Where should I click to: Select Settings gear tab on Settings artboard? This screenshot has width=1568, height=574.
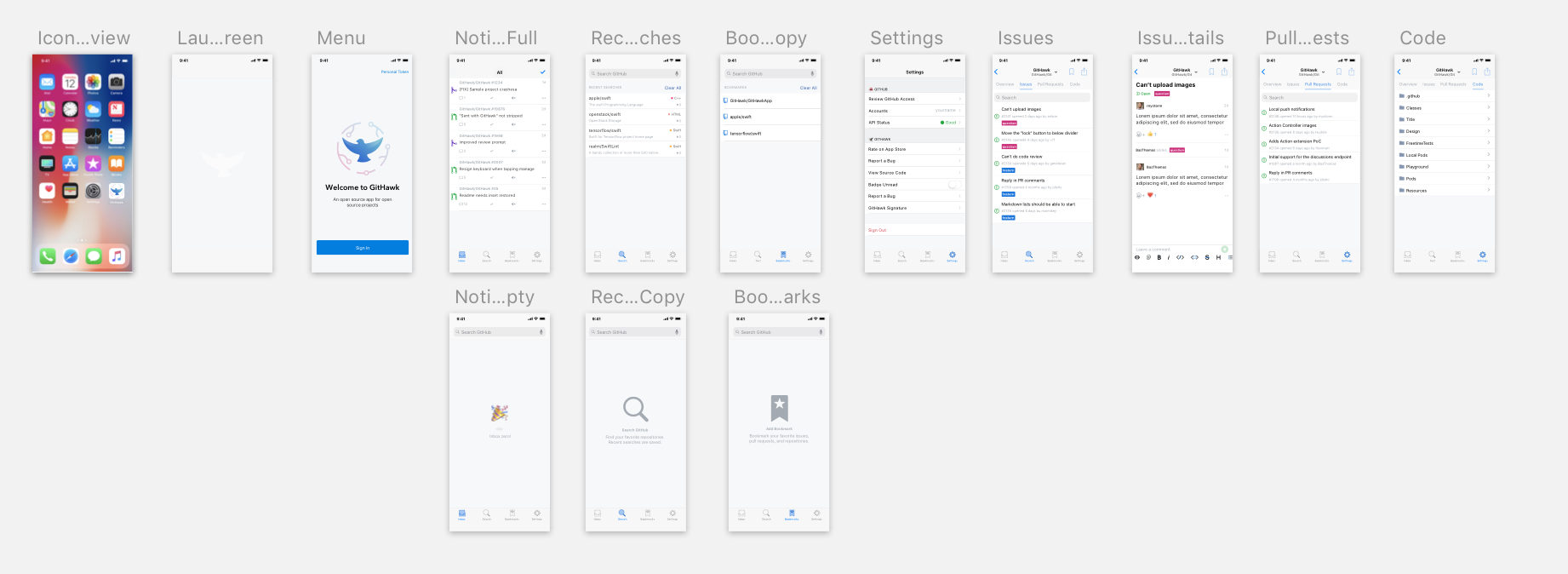(953, 255)
